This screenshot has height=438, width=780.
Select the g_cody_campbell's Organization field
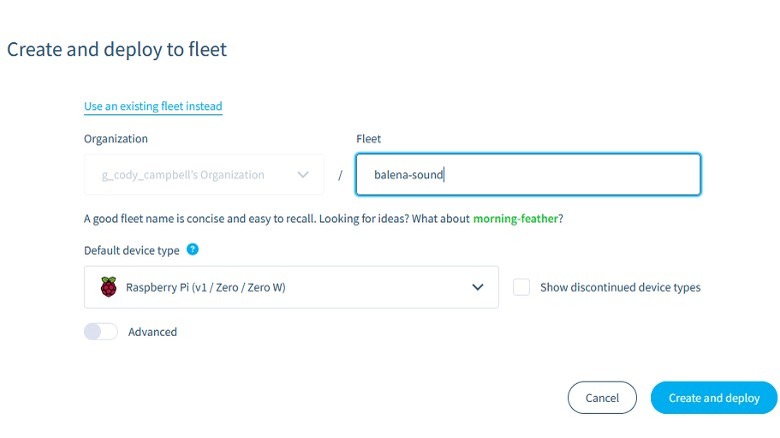click(x=190, y=175)
